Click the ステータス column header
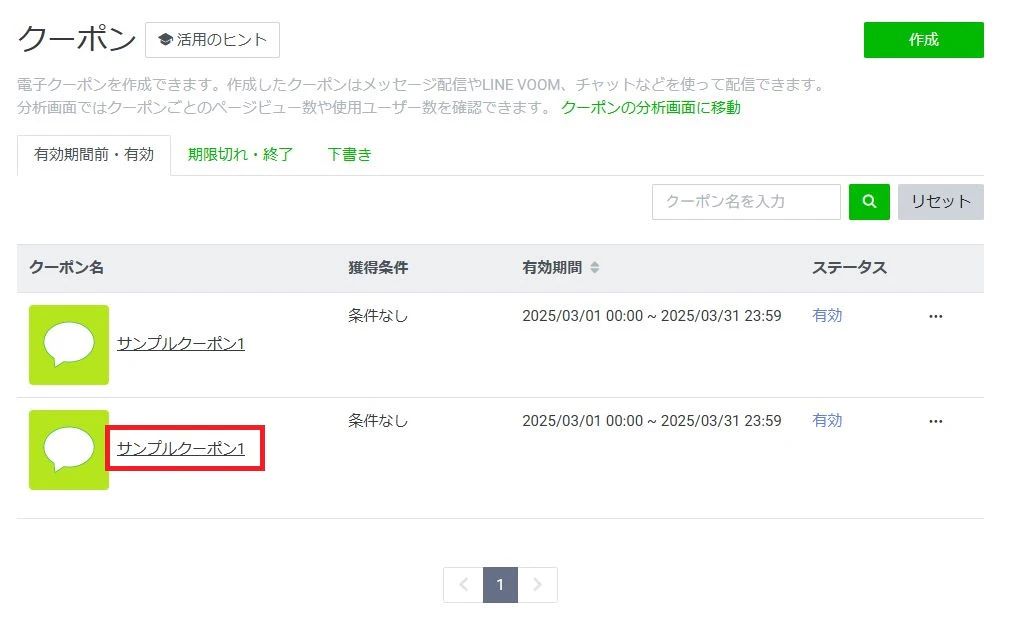Screen dimensions: 1019x621 pyautogui.click(x=849, y=267)
